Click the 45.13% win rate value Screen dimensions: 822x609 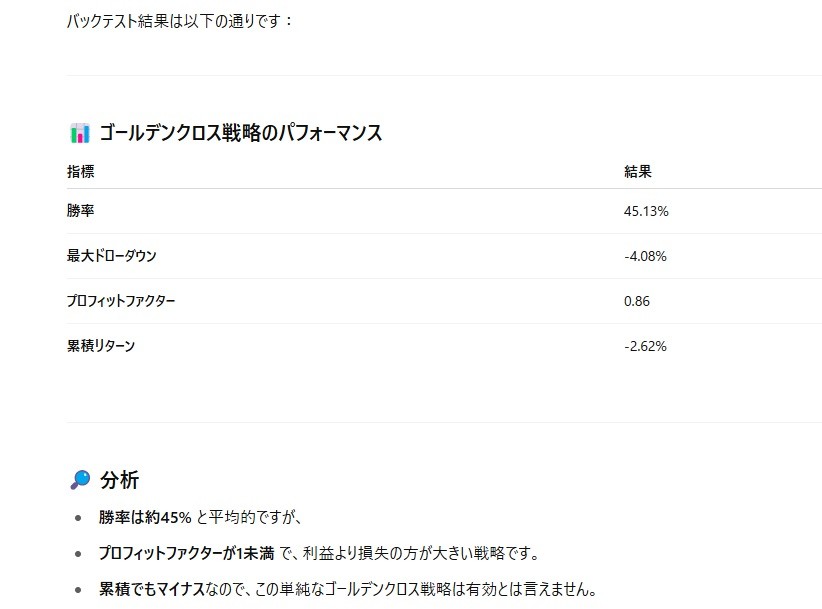pyautogui.click(x=646, y=211)
